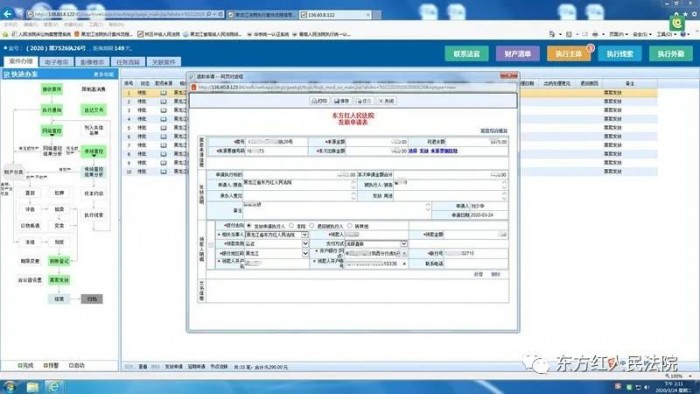
Task: Launch Internet Explorer from the Windows taskbar
Action: point(53,386)
